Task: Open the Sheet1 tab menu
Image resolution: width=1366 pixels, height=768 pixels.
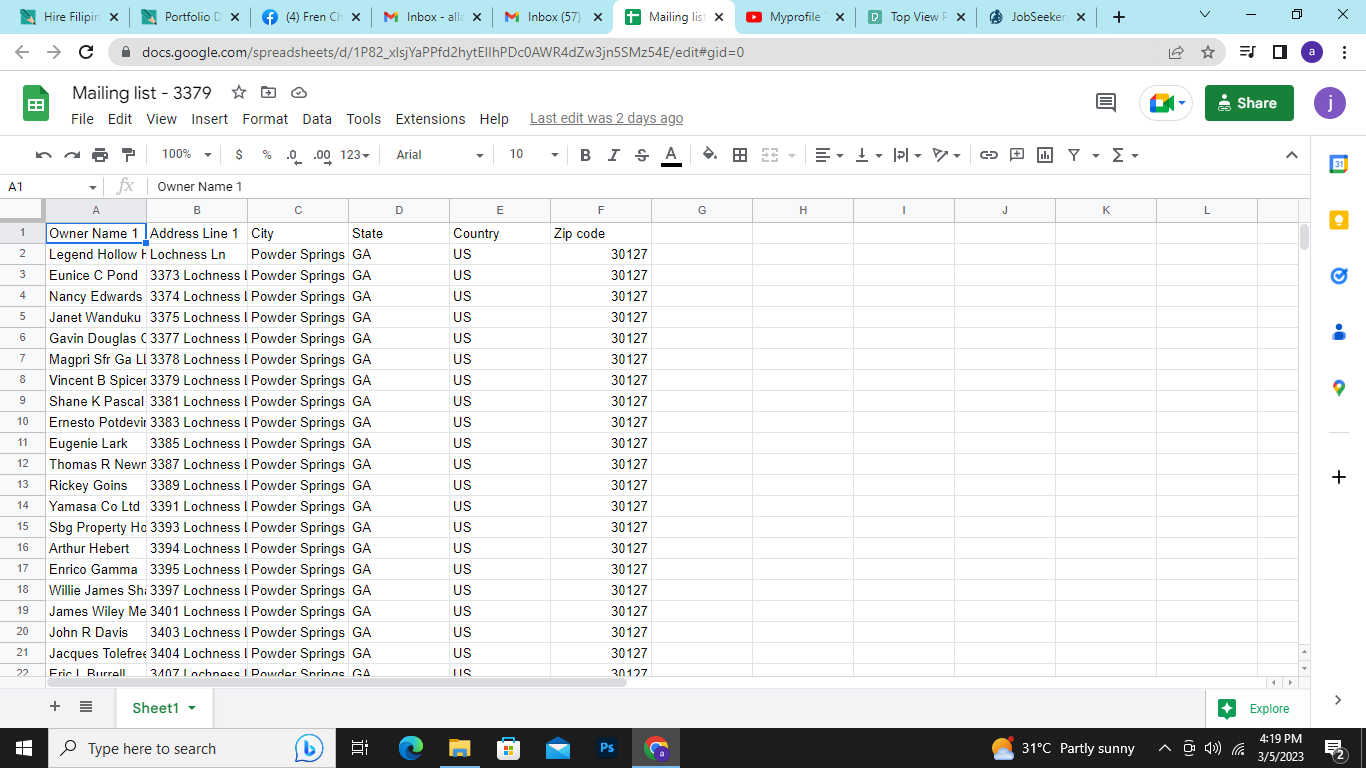Action: [192, 708]
